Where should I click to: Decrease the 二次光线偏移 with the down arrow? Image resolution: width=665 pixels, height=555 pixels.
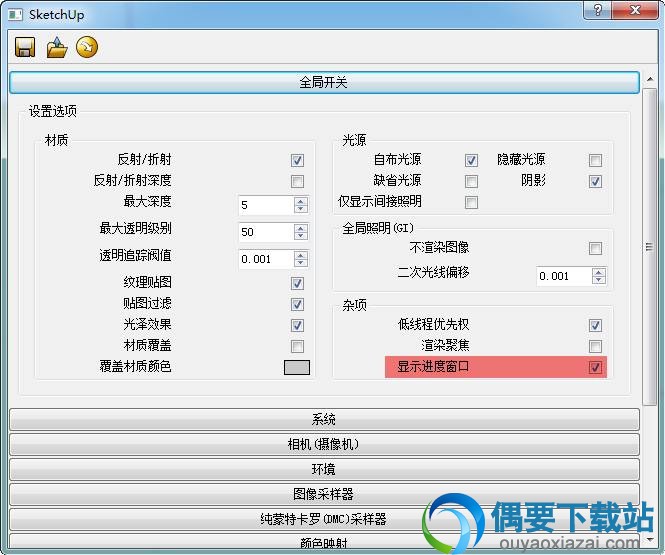pyautogui.click(x=598, y=280)
